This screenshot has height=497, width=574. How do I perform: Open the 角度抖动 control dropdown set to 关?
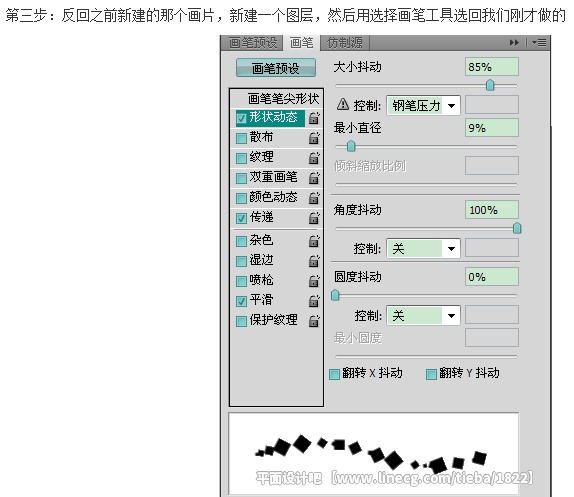point(423,248)
